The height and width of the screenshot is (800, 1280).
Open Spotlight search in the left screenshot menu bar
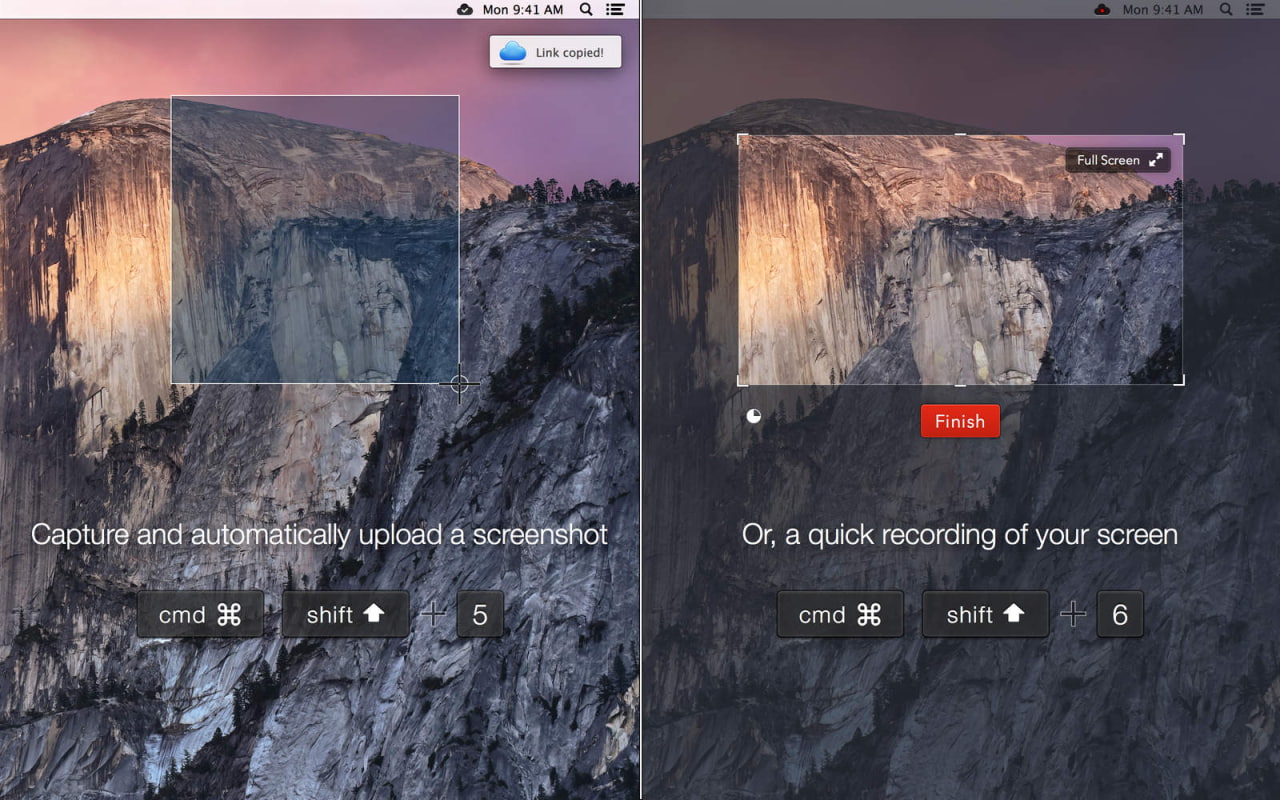(x=586, y=9)
